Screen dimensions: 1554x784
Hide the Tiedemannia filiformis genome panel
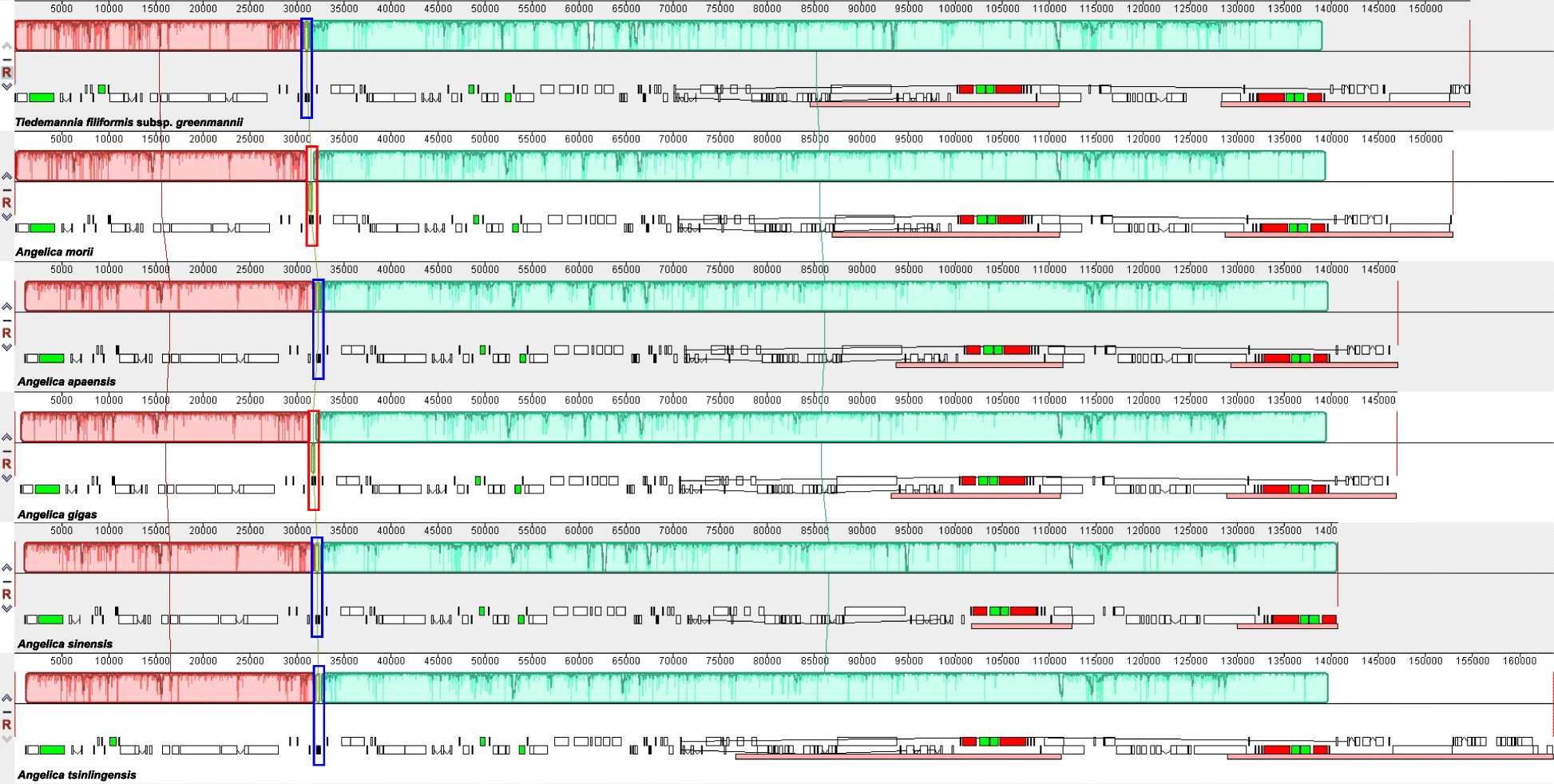[6, 59]
